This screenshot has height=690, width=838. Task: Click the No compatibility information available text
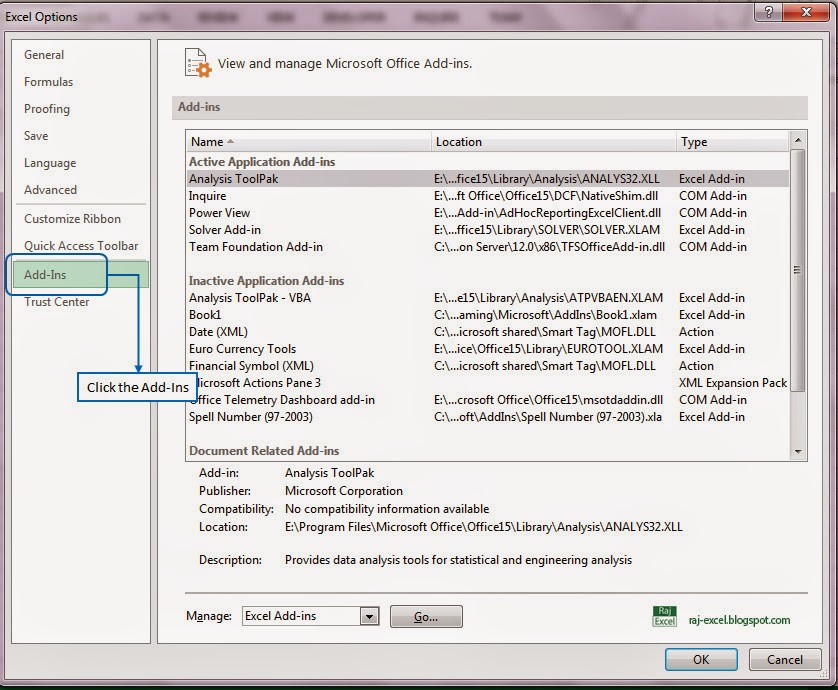pyautogui.click(x=387, y=509)
